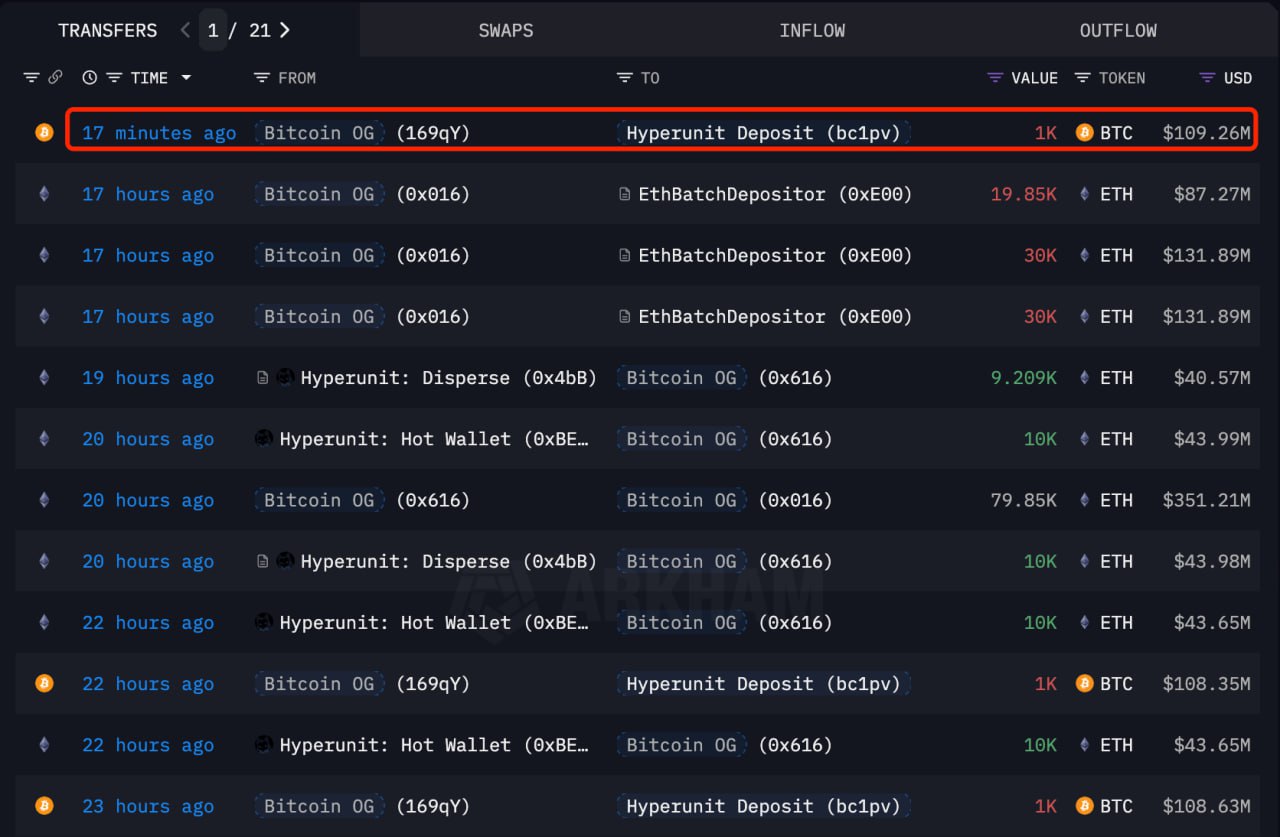Open the TIME column filter
This screenshot has width=1280, height=837.
pos(114,78)
